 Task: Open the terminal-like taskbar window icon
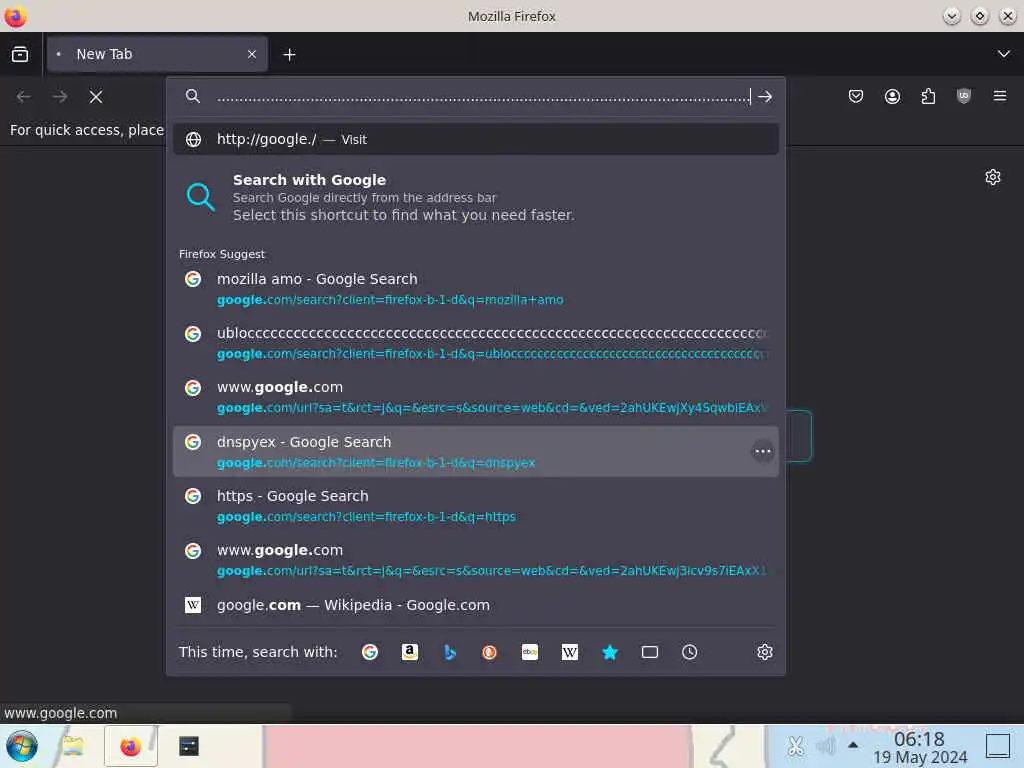pos(189,746)
